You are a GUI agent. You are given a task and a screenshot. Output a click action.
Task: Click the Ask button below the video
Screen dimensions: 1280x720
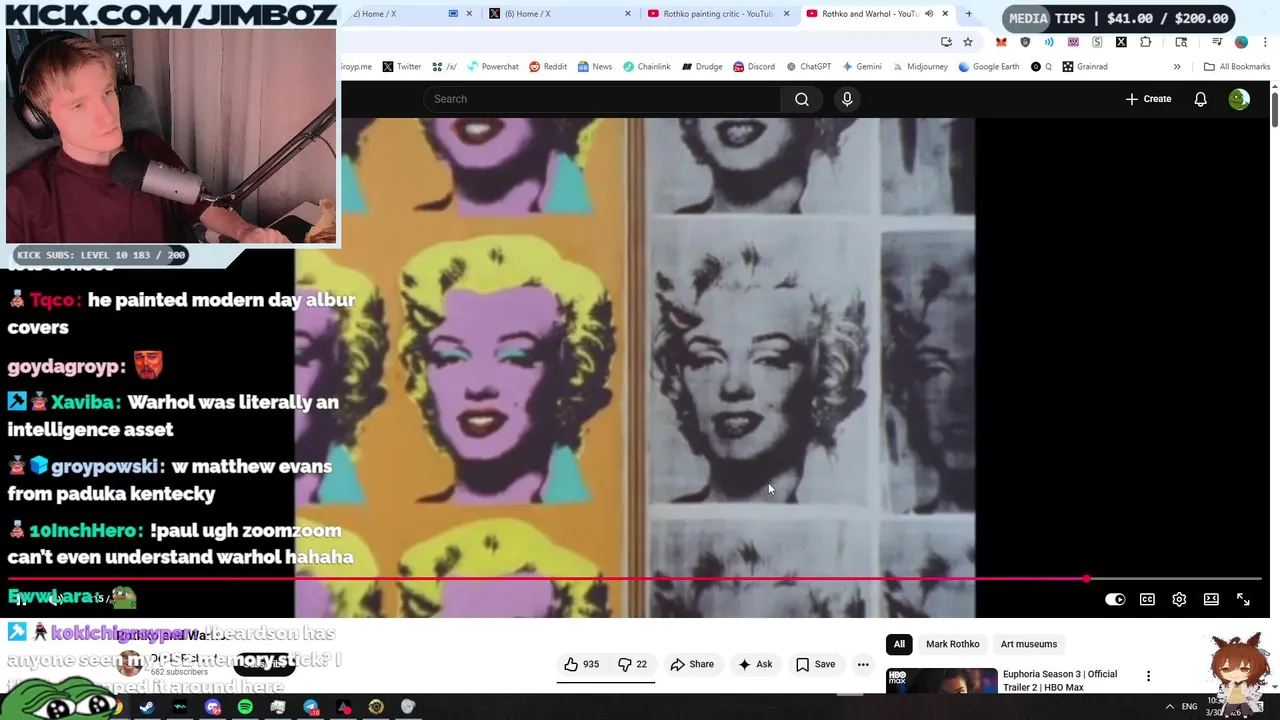point(755,664)
